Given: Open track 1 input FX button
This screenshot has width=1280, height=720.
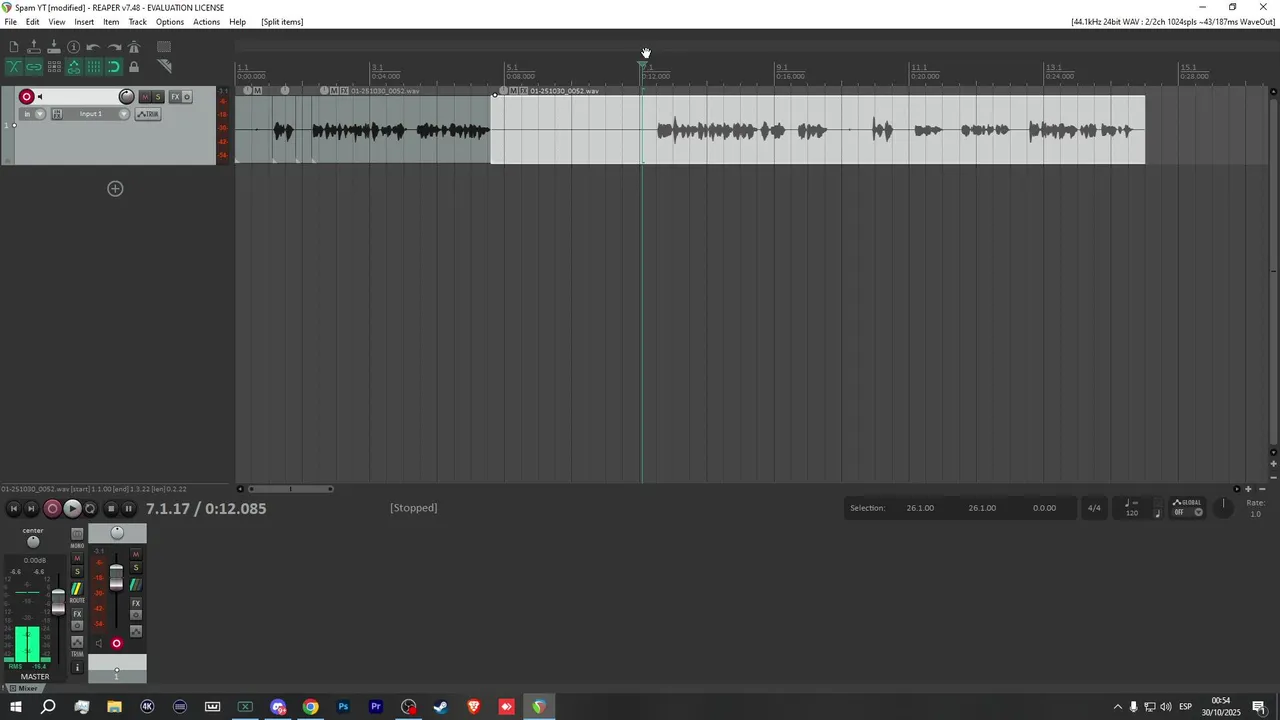Looking at the screenshot, I should (57, 114).
